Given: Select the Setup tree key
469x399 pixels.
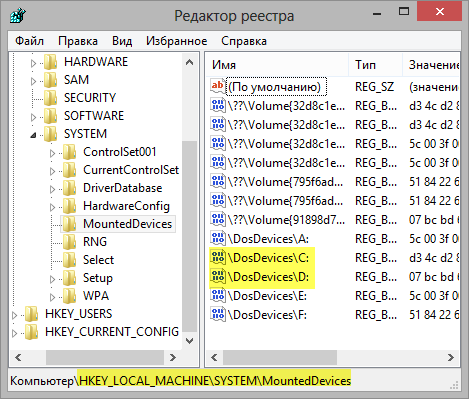Looking at the screenshot, I should tap(98, 278).
